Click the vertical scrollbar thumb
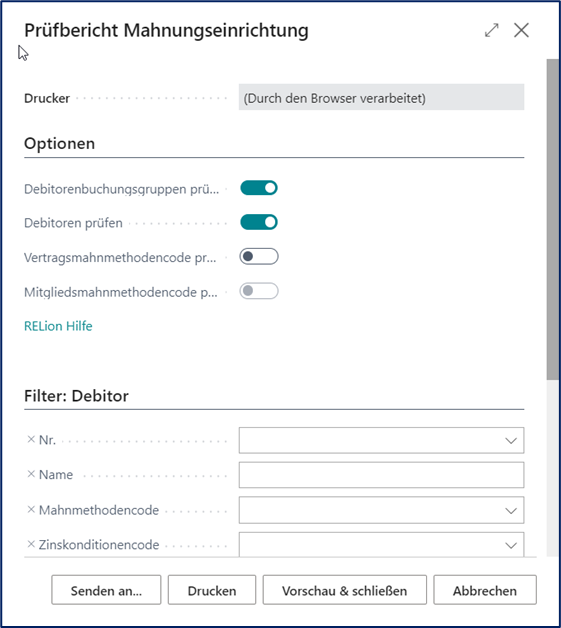The height and width of the screenshot is (628, 561). pyautogui.click(x=553, y=219)
